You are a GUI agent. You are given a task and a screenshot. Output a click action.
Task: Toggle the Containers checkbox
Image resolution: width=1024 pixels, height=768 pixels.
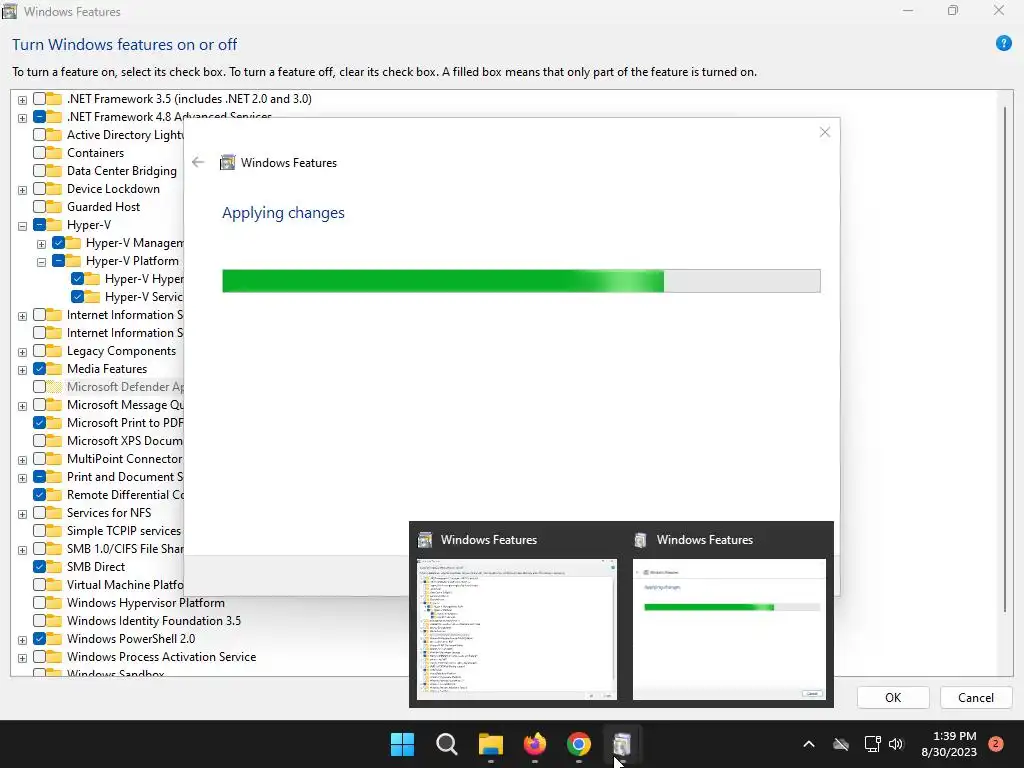point(39,153)
